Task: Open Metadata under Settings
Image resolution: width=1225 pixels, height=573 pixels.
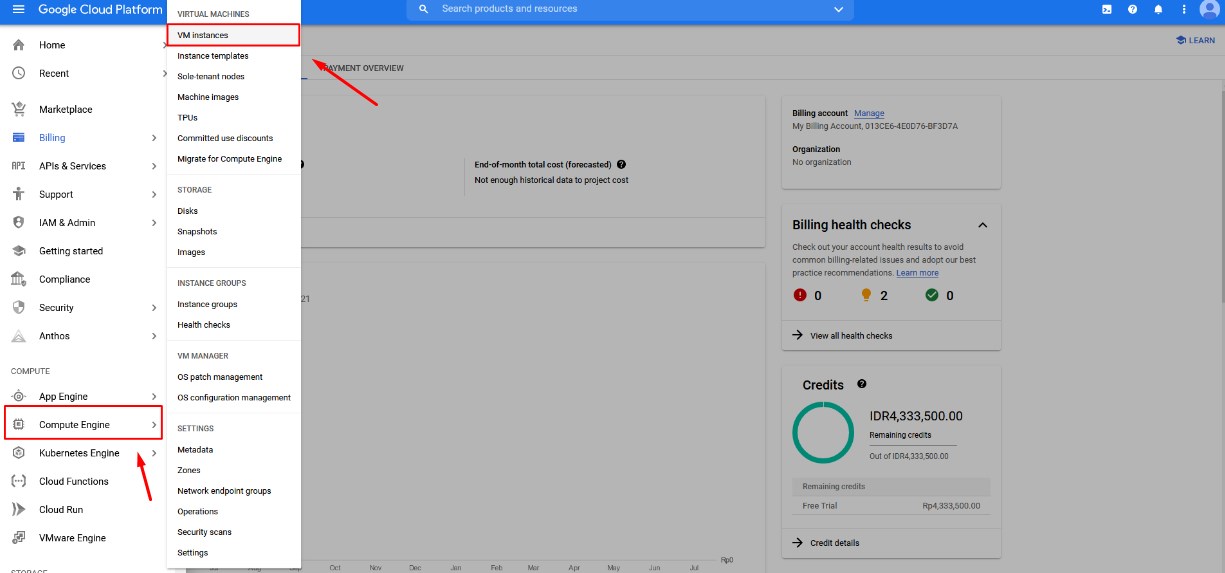Action: pos(233,450)
